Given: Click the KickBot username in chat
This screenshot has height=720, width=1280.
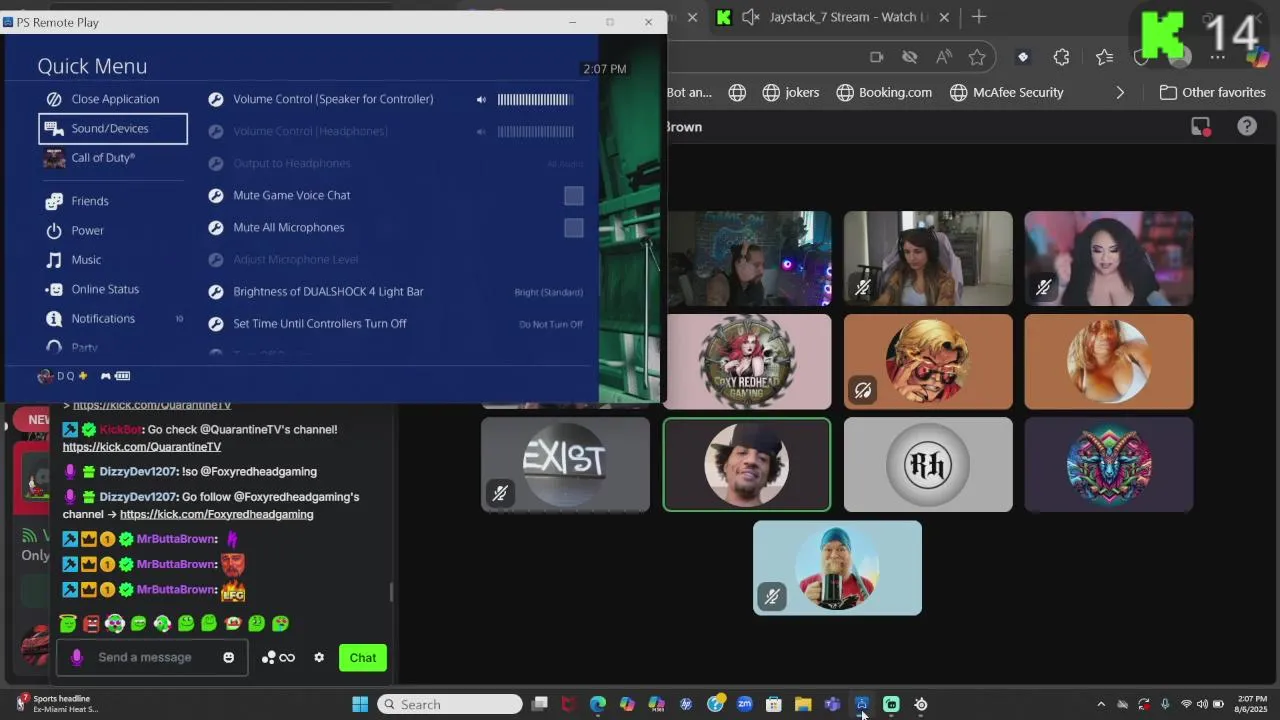Looking at the screenshot, I should (x=121, y=429).
